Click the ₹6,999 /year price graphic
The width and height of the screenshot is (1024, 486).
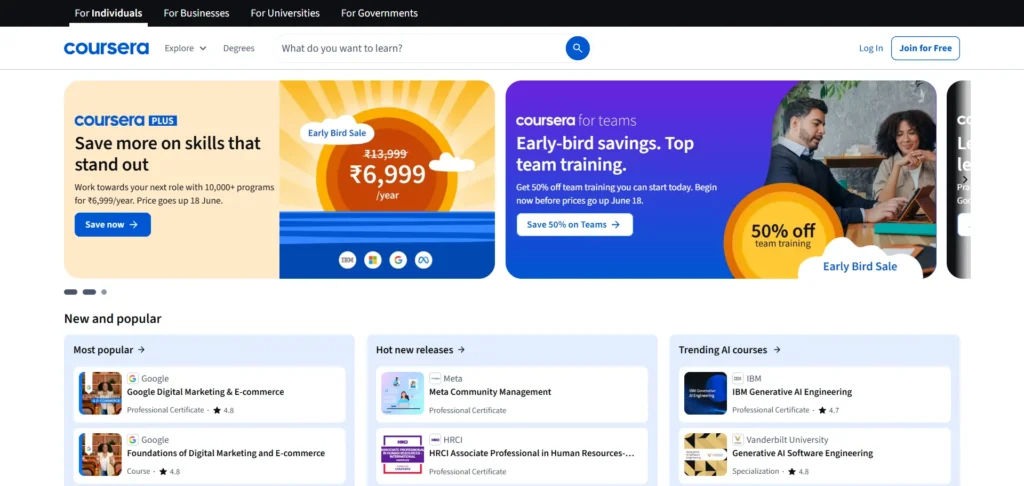click(x=387, y=175)
